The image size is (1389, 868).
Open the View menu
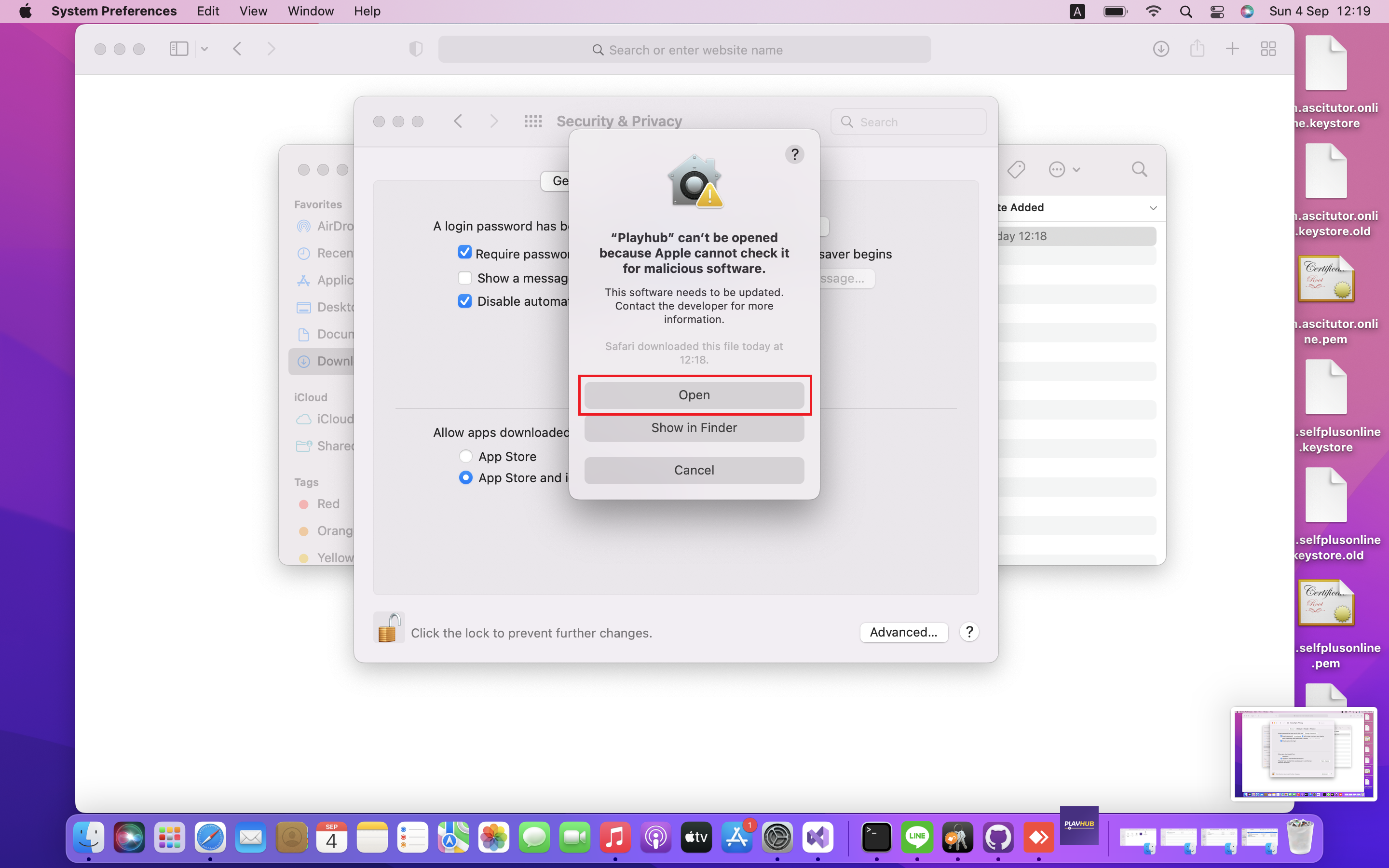[x=253, y=11]
